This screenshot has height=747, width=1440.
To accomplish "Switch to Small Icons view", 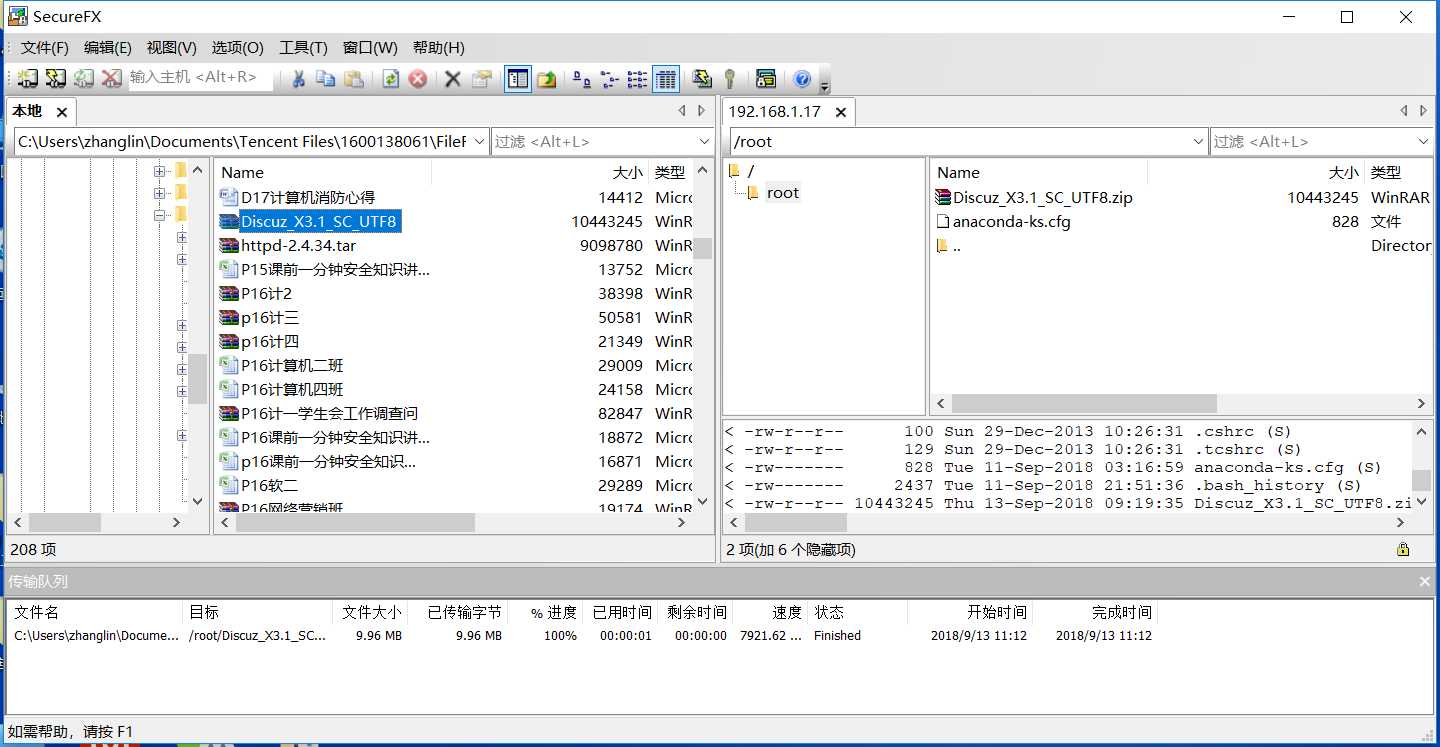I will click(609, 78).
